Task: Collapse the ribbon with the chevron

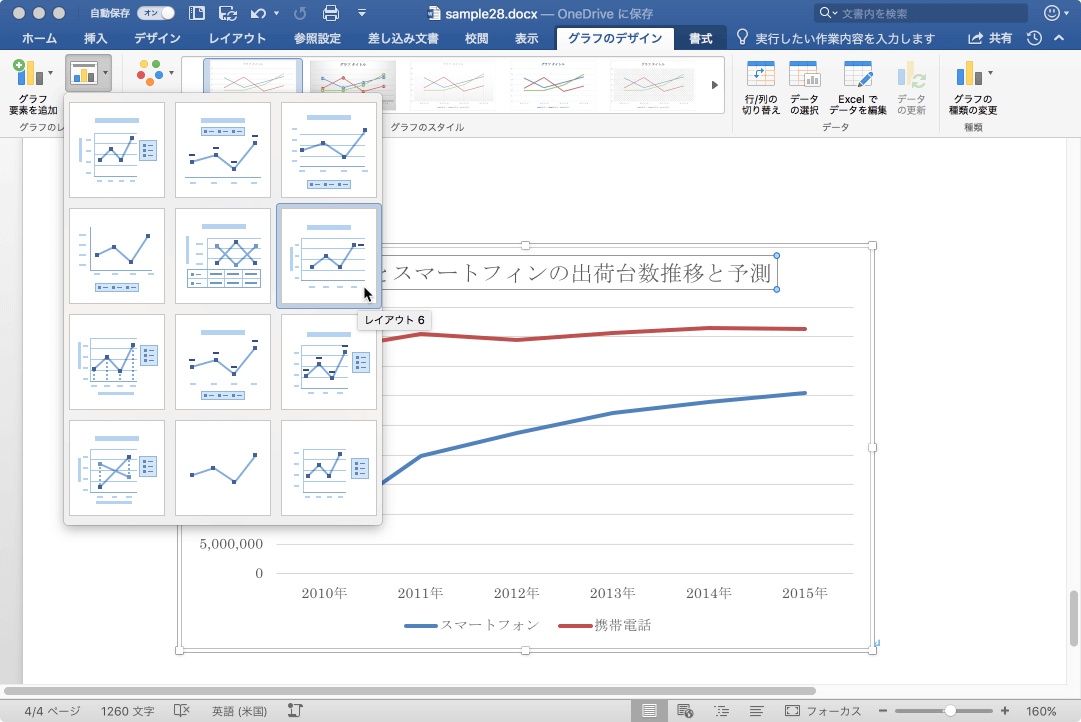Action: pyautogui.click(x=1059, y=39)
